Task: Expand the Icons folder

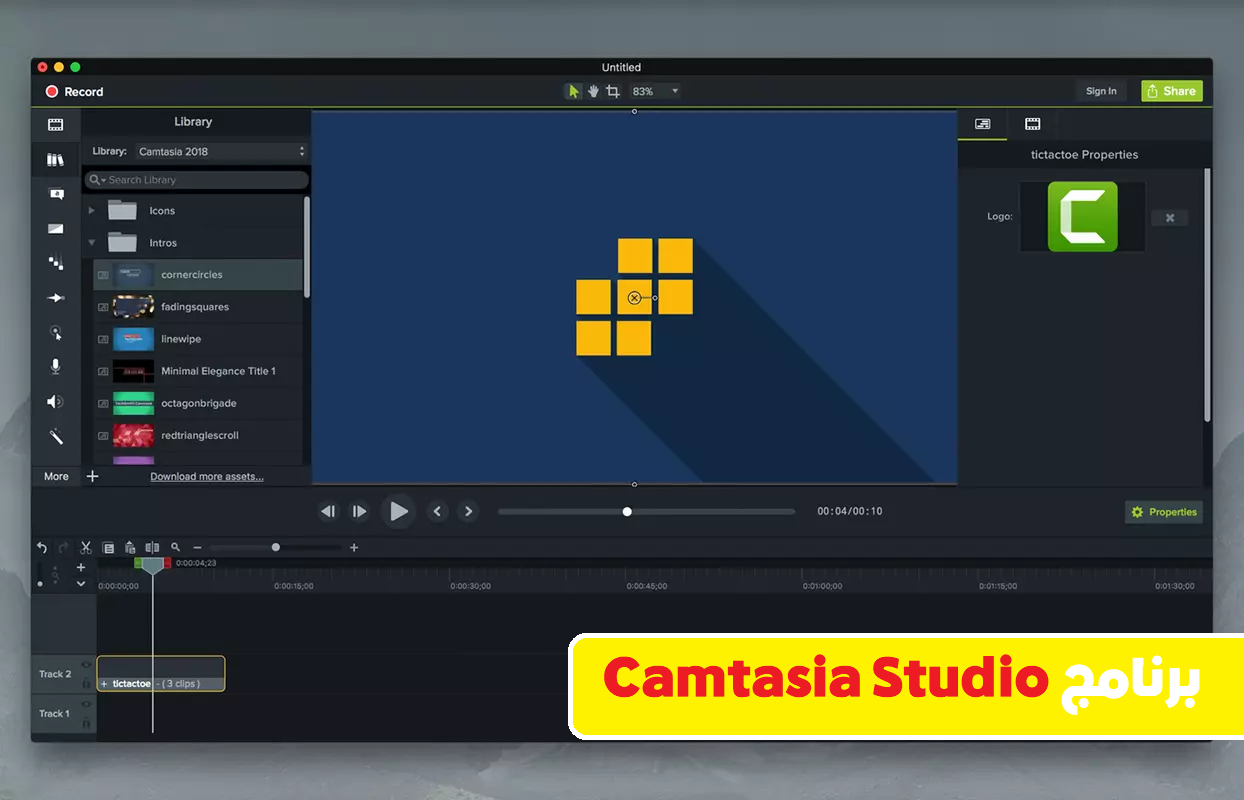Action: coord(92,210)
